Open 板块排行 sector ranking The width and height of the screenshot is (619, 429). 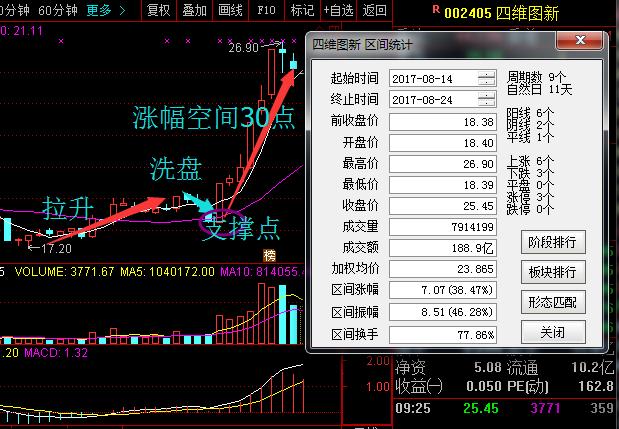(x=552, y=272)
